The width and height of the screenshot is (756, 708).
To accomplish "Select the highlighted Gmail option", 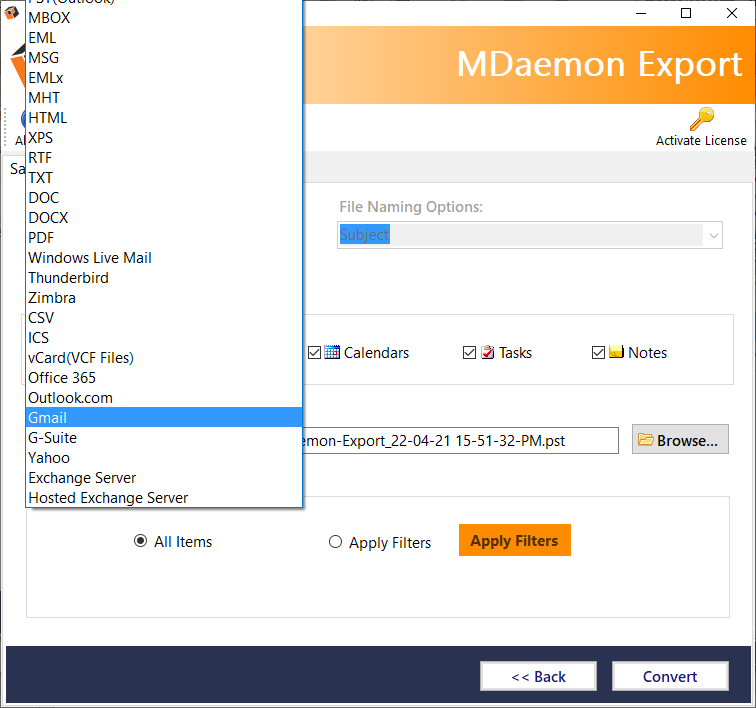I will 164,418.
